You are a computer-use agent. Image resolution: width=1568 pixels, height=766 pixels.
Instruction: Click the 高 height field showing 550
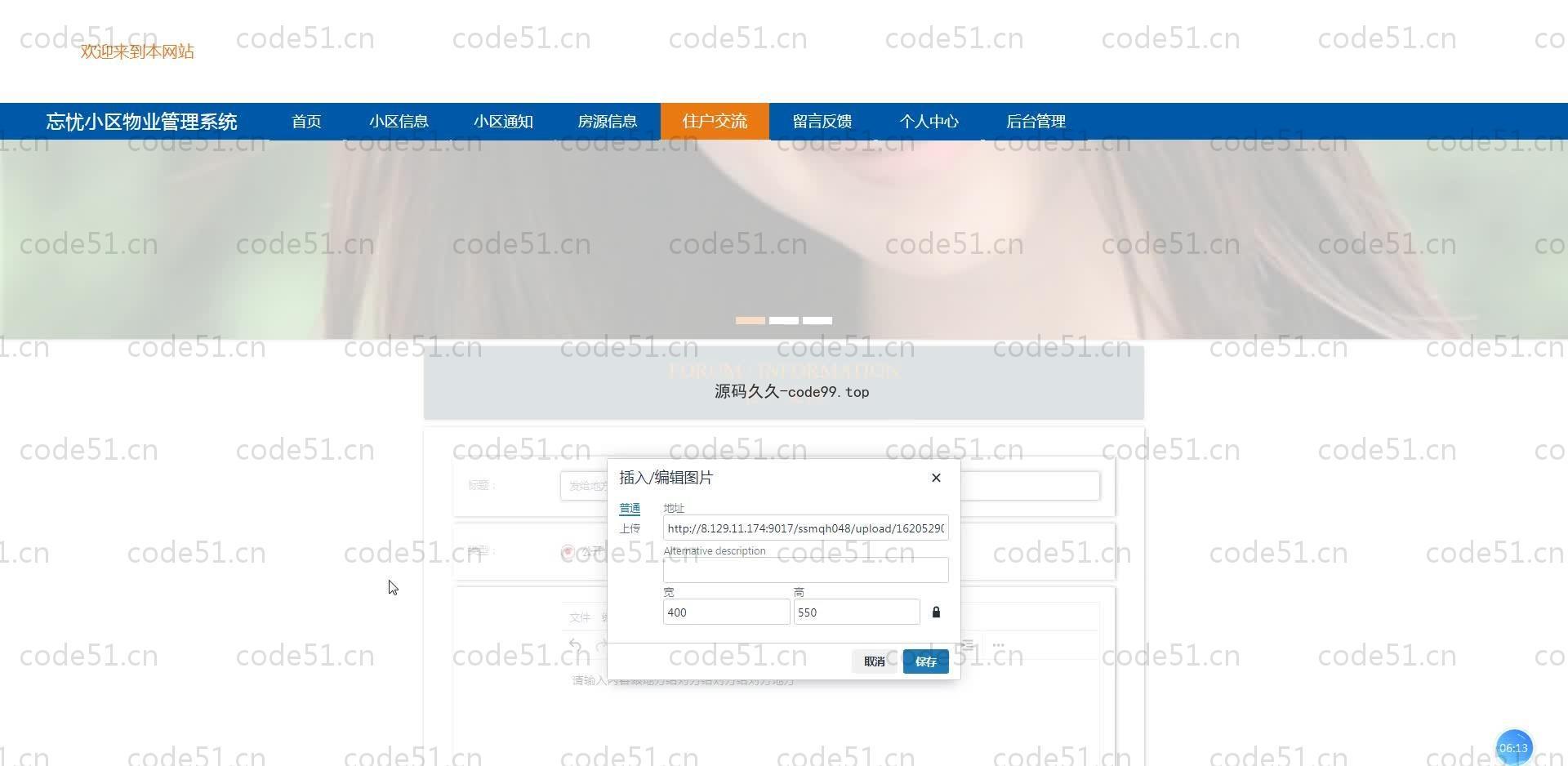pos(857,612)
